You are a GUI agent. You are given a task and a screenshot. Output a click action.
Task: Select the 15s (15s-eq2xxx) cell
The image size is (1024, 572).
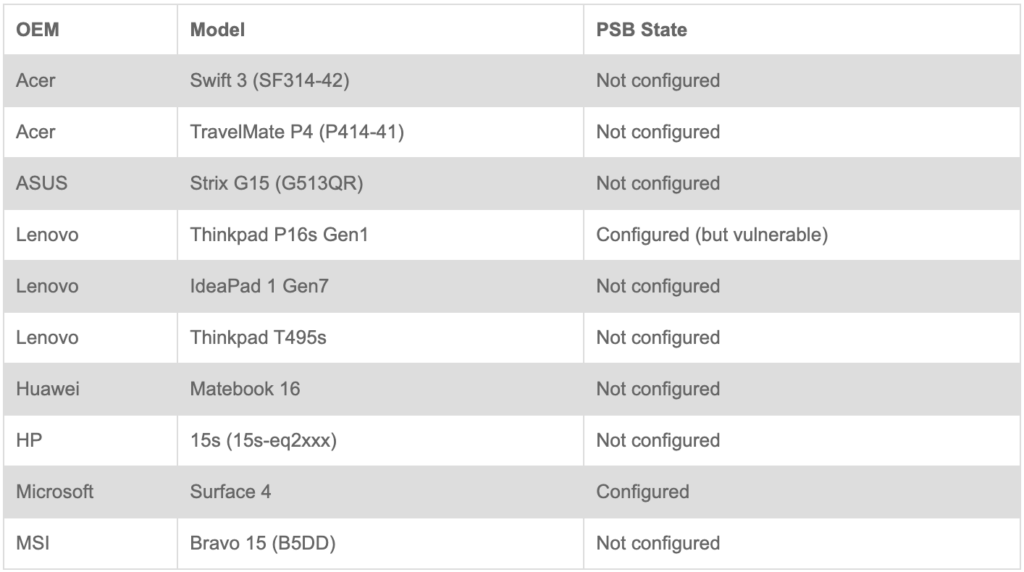pos(263,441)
